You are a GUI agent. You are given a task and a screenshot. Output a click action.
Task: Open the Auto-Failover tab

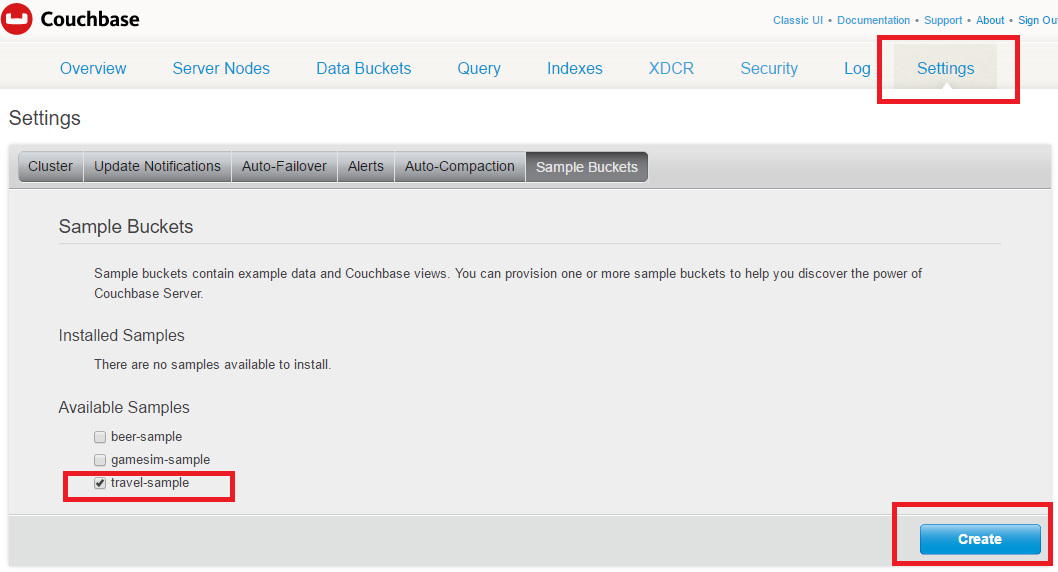point(284,167)
